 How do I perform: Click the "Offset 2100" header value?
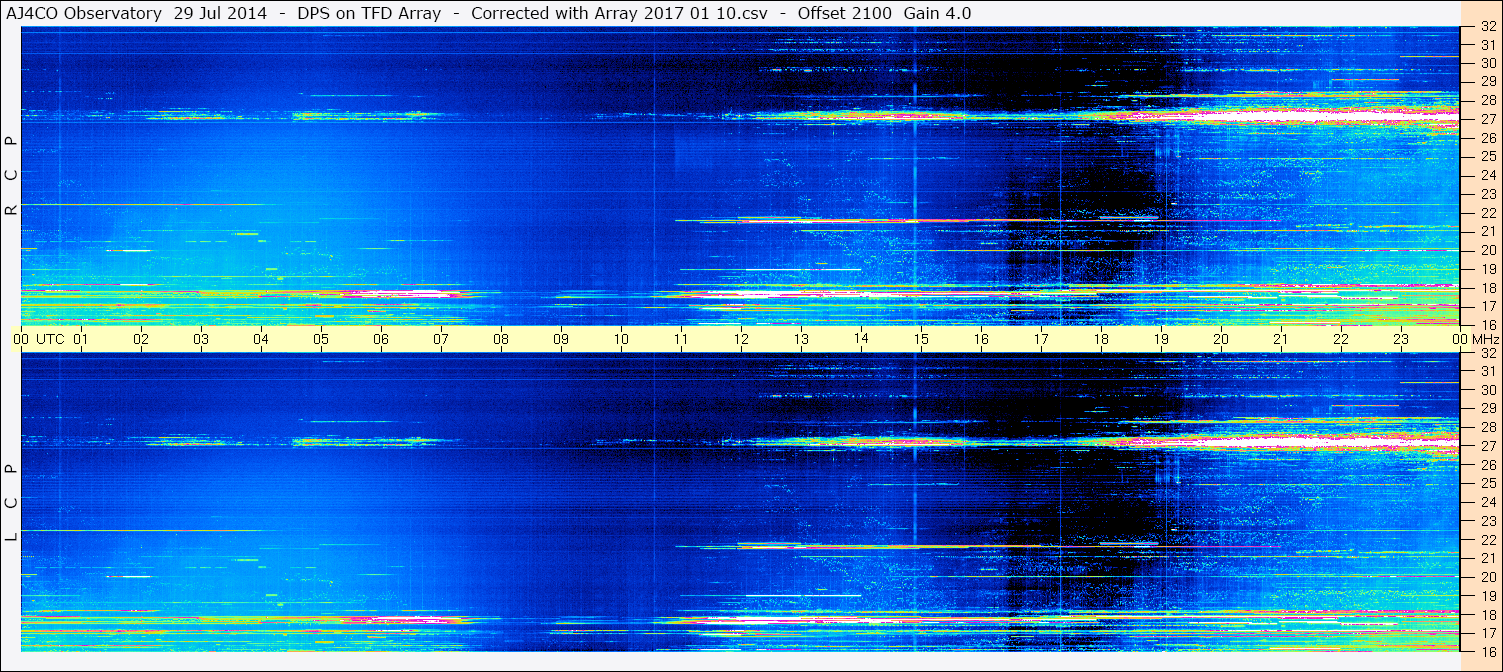[x=845, y=13]
